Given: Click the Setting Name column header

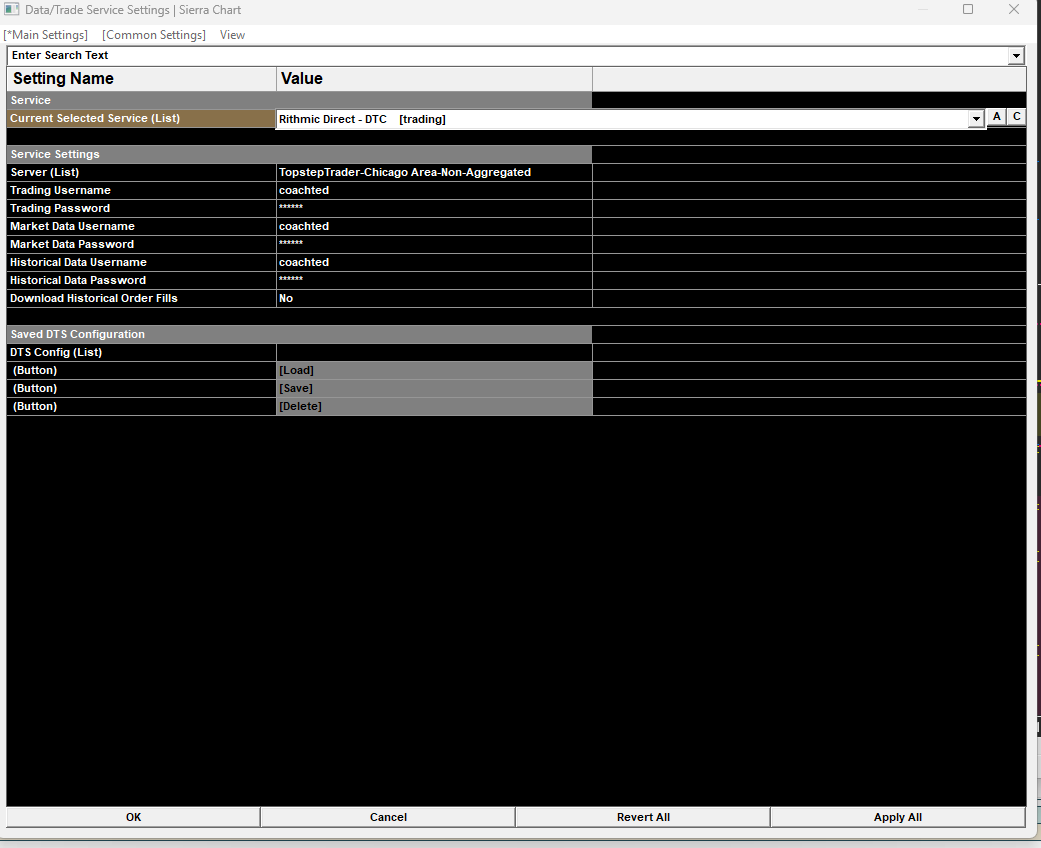Looking at the screenshot, I should pos(141,78).
